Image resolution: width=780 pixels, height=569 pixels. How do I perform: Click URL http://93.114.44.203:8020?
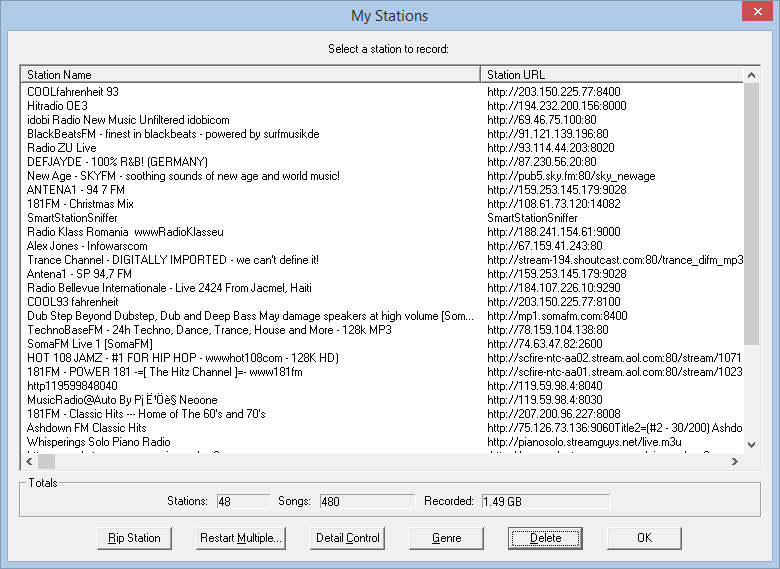coord(551,148)
